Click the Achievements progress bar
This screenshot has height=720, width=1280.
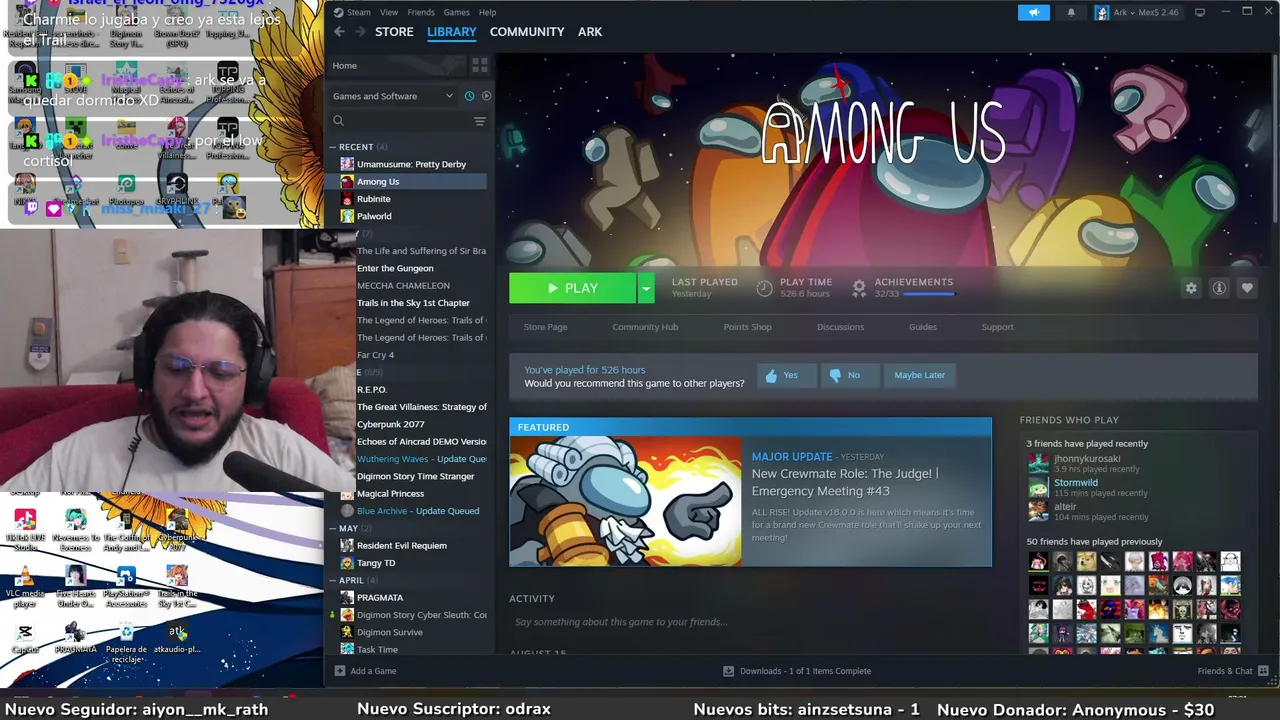click(929, 294)
